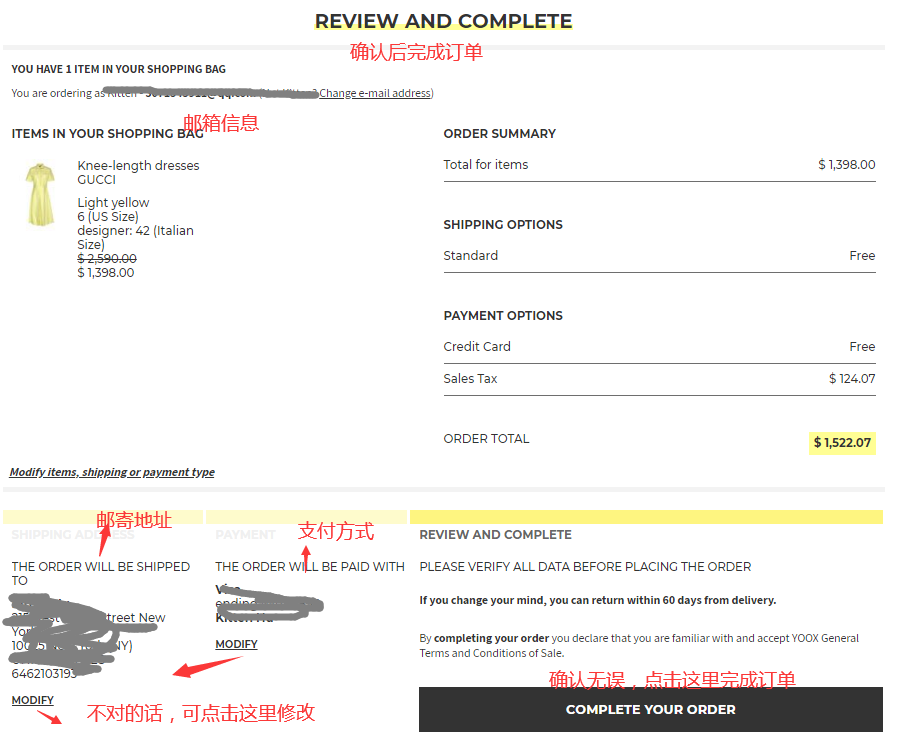Click the Credit Card payment option row
Image resolution: width=922 pixels, height=742 pixels.
[659, 347]
